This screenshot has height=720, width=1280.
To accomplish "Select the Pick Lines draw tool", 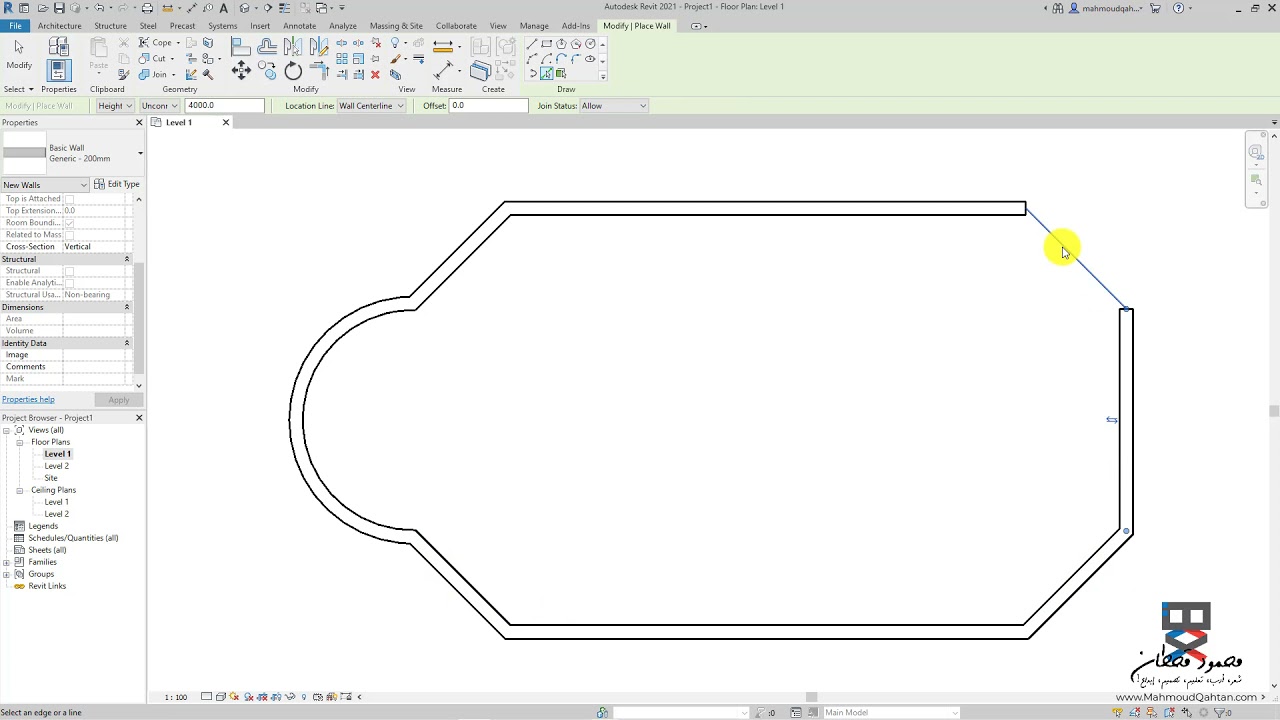I will click(546, 74).
